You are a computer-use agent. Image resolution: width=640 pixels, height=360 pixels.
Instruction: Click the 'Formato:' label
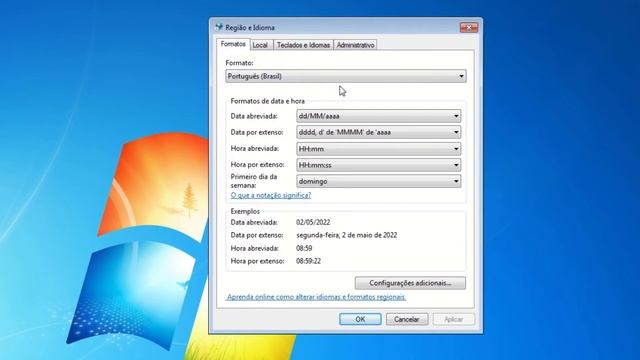tap(239, 63)
